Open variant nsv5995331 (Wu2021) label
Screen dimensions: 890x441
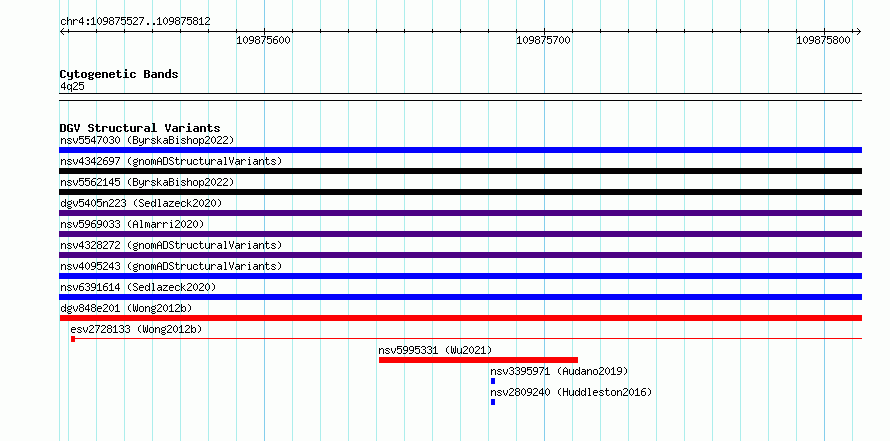[x=435, y=350]
